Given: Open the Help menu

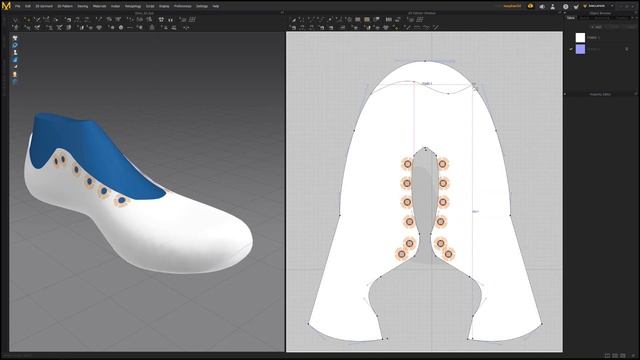Looking at the screenshot, I should point(216,6).
